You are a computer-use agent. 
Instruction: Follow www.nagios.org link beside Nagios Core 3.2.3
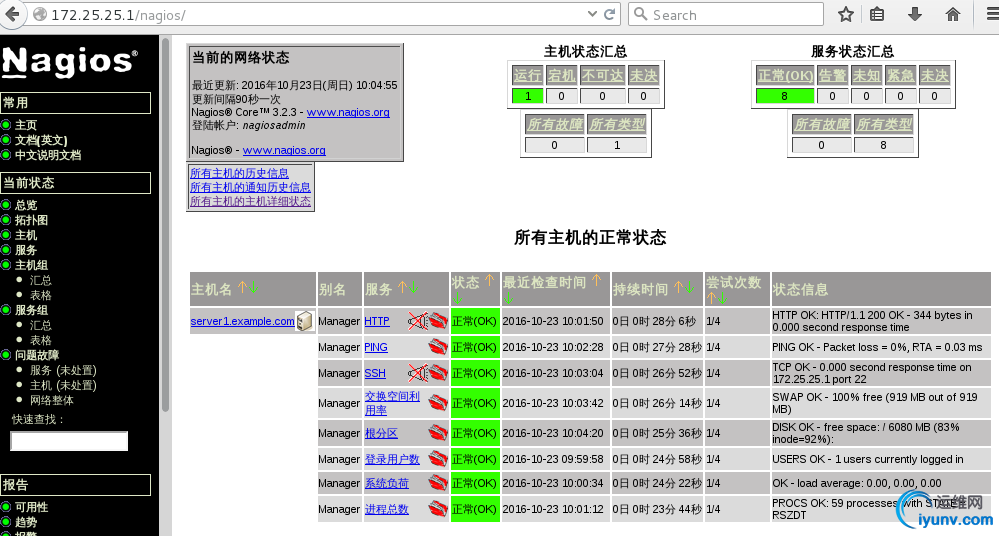[x=348, y=112]
